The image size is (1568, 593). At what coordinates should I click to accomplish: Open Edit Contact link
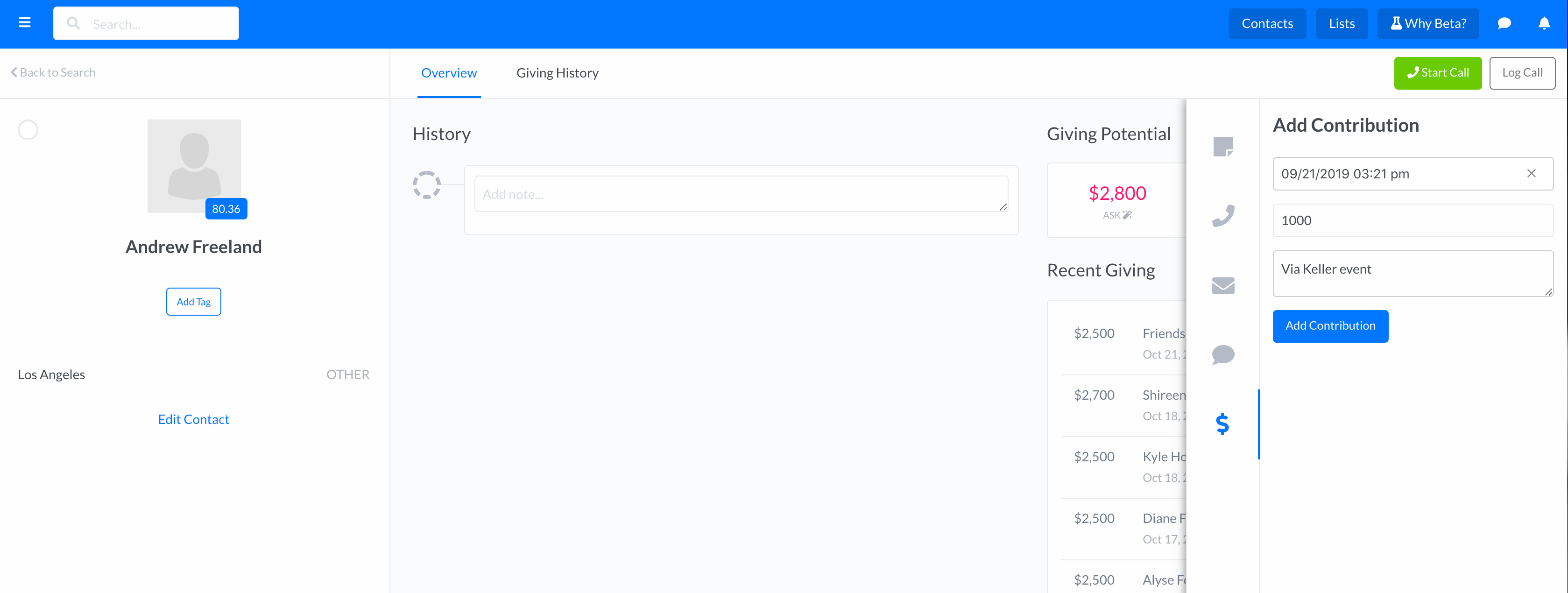(194, 419)
